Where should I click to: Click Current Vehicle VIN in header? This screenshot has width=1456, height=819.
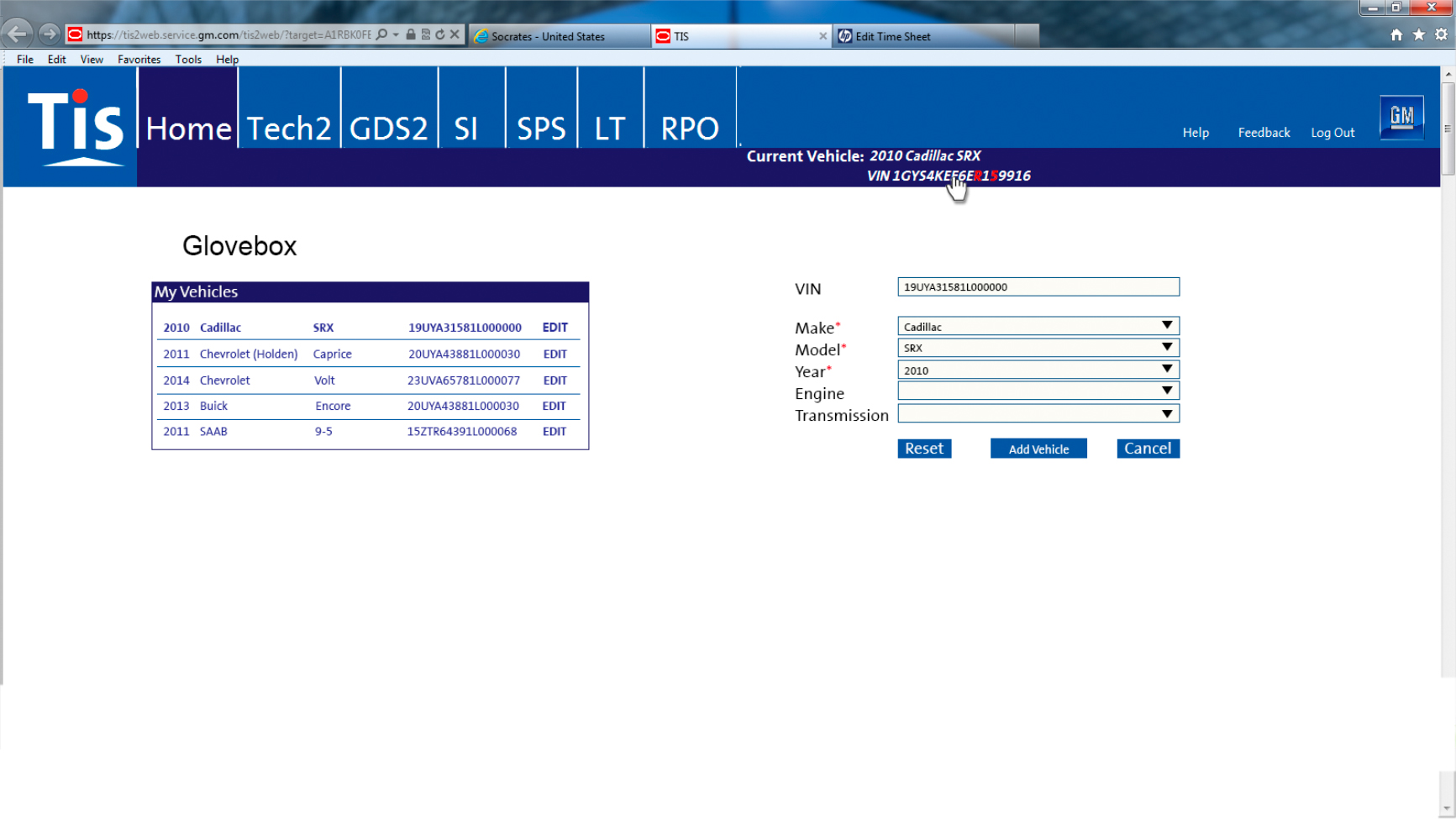pyautogui.click(x=949, y=176)
